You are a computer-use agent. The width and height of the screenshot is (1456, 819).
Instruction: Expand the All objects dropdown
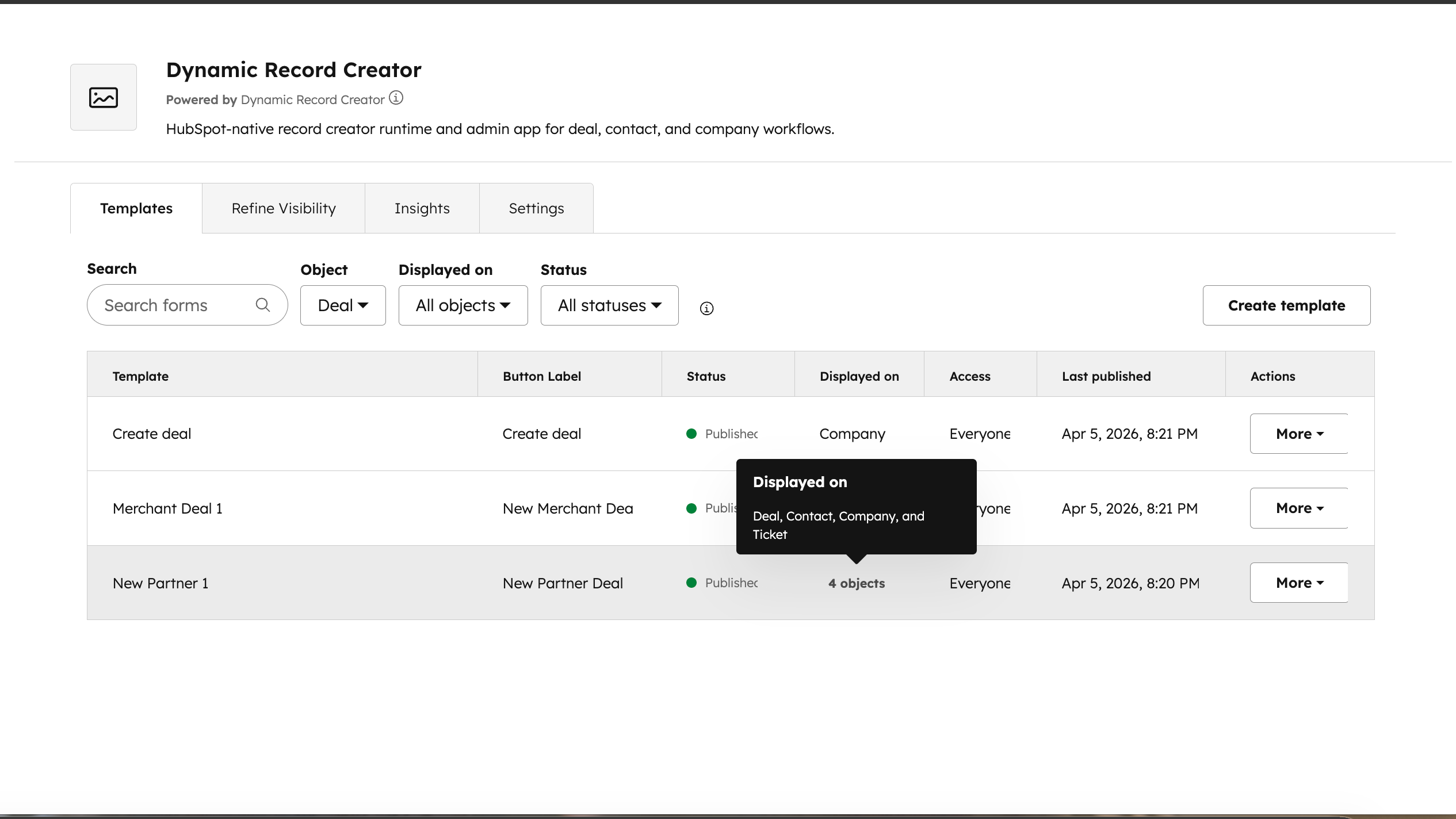(x=463, y=305)
